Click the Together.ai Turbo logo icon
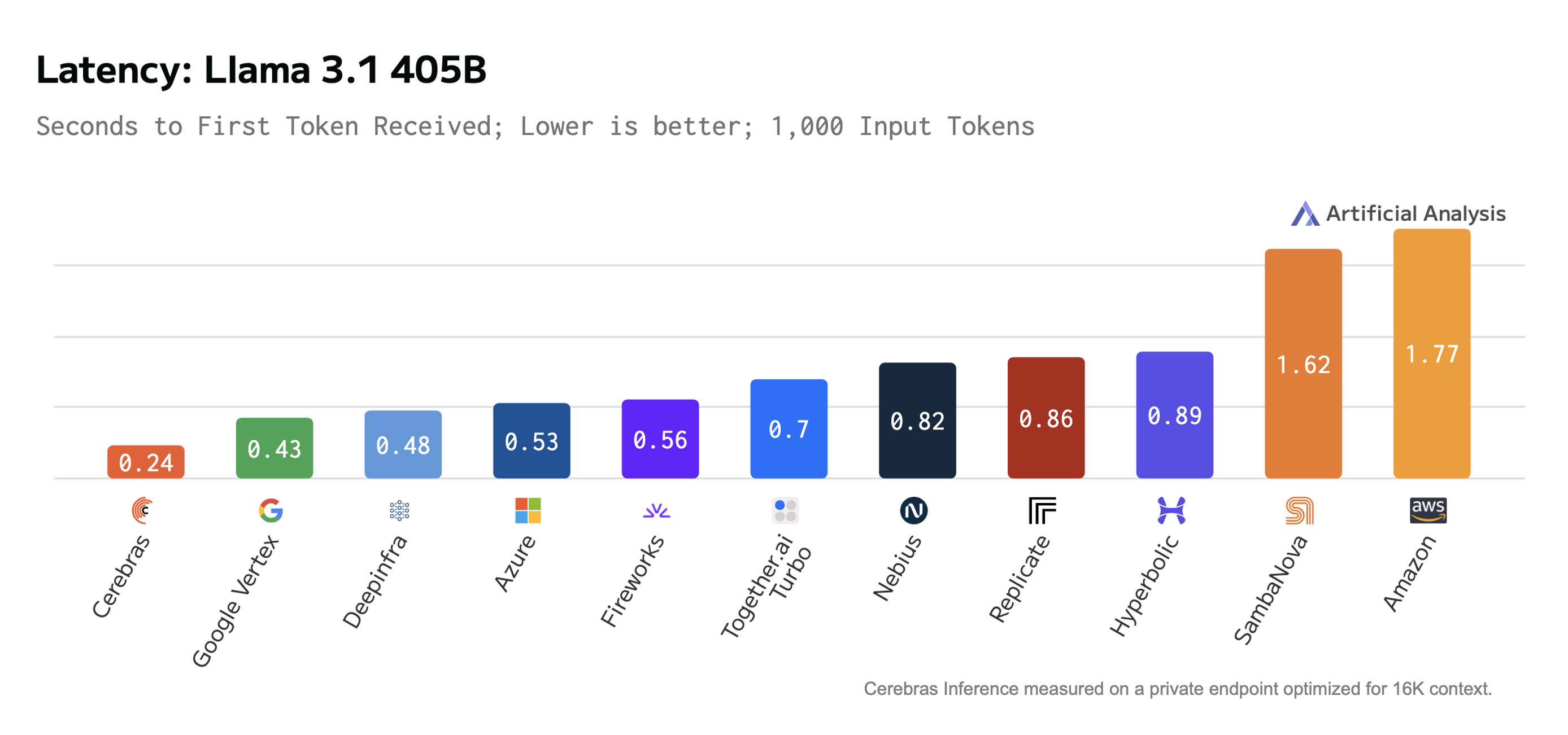1568x735 pixels. tap(785, 510)
